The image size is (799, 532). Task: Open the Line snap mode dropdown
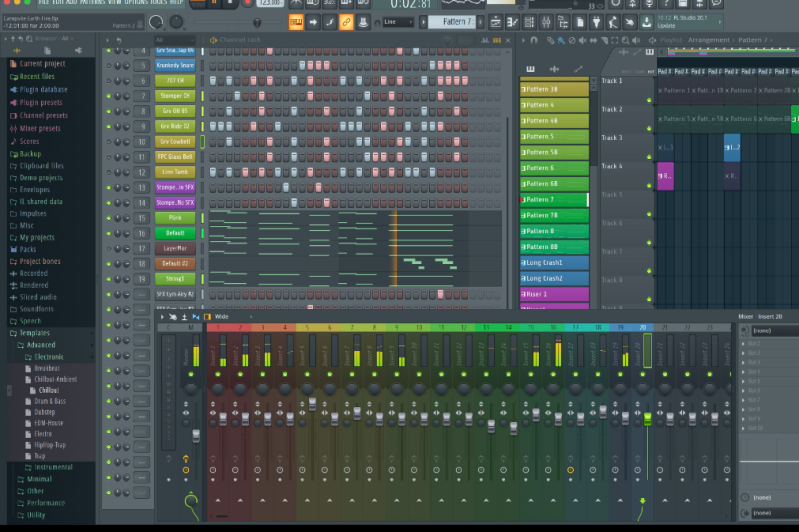(398, 21)
